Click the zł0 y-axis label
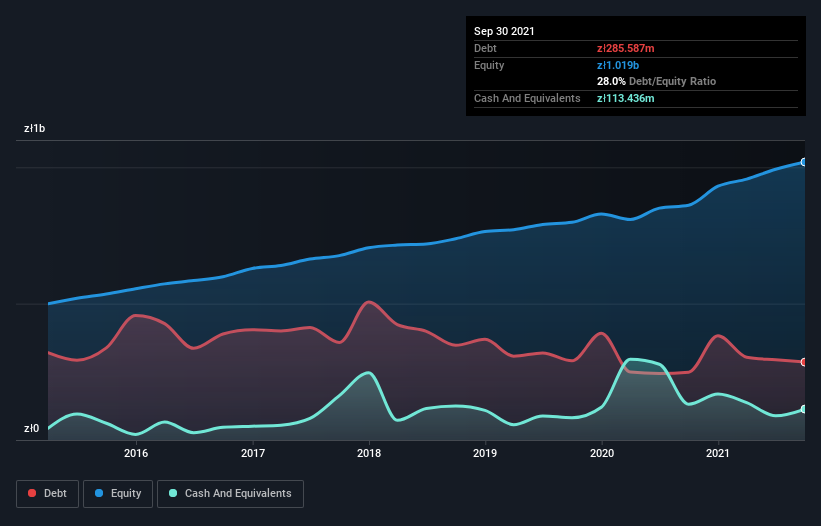821x526 pixels. point(31,429)
